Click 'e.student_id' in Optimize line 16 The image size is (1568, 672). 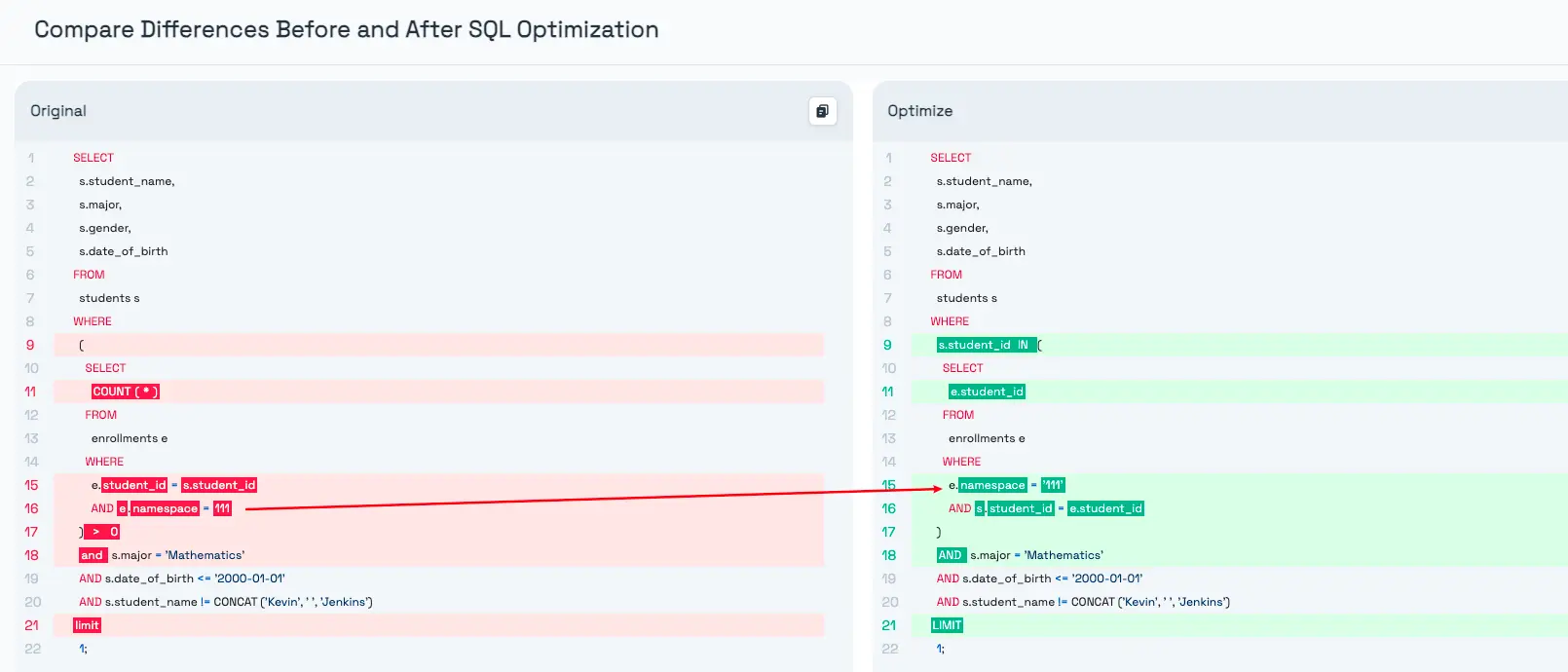click(x=1106, y=508)
